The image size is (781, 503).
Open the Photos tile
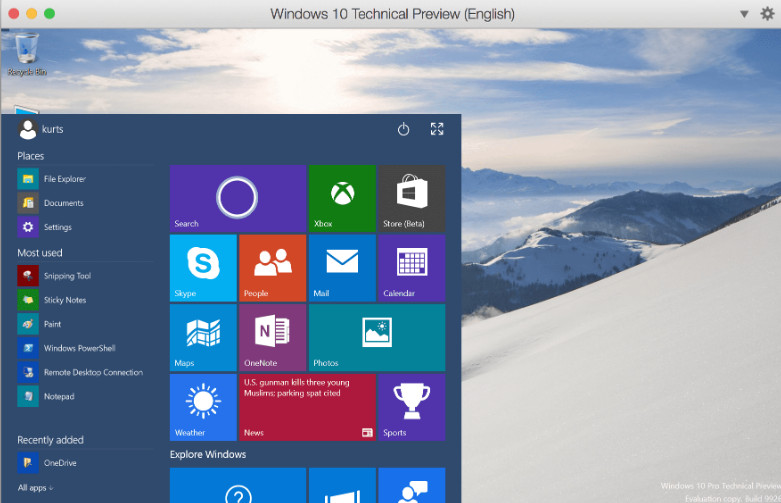tap(377, 338)
